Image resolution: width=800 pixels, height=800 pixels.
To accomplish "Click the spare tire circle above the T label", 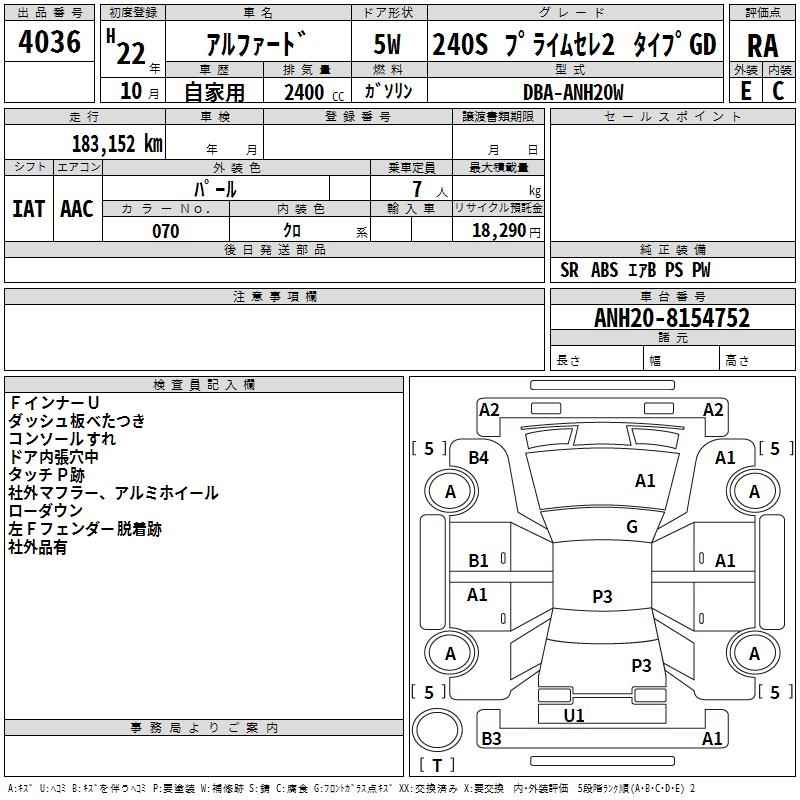I will point(437,730).
